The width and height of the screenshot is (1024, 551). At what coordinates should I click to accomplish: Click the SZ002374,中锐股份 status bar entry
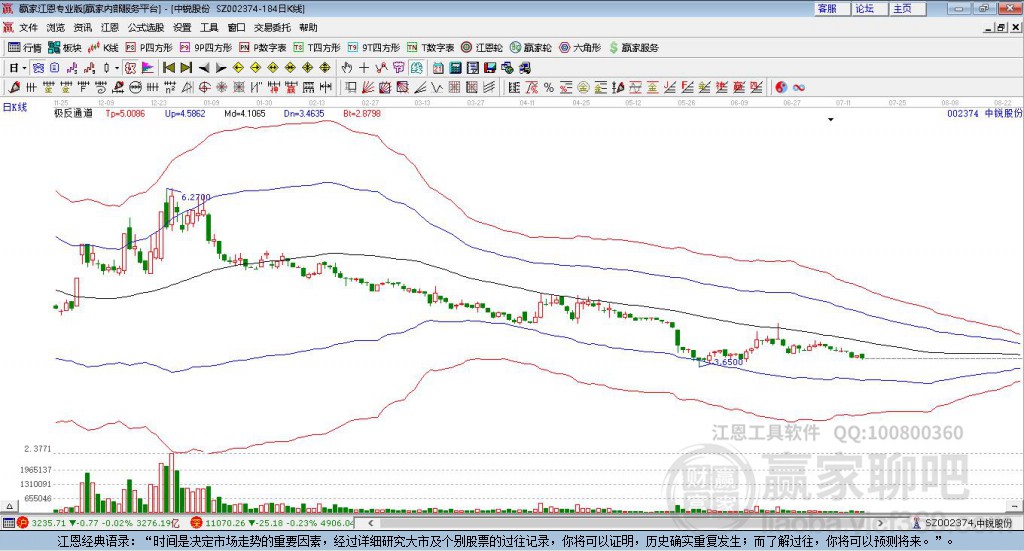click(x=963, y=523)
